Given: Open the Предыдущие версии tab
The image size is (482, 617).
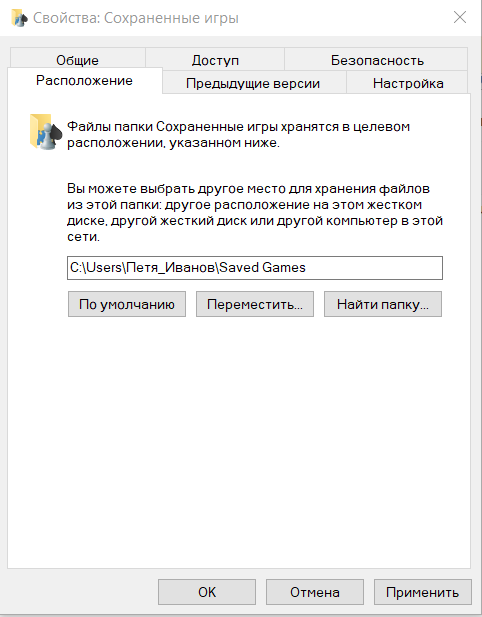Looking at the screenshot, I should 253,83.
